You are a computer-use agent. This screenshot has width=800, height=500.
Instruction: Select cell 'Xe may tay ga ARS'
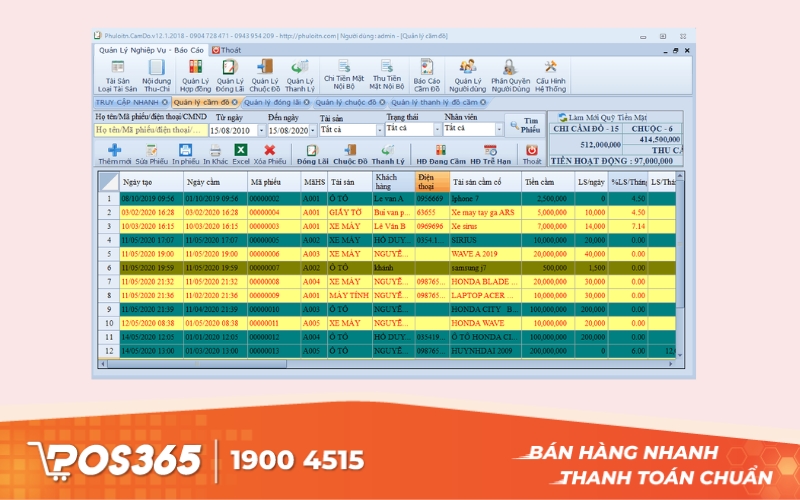(485, 212)
